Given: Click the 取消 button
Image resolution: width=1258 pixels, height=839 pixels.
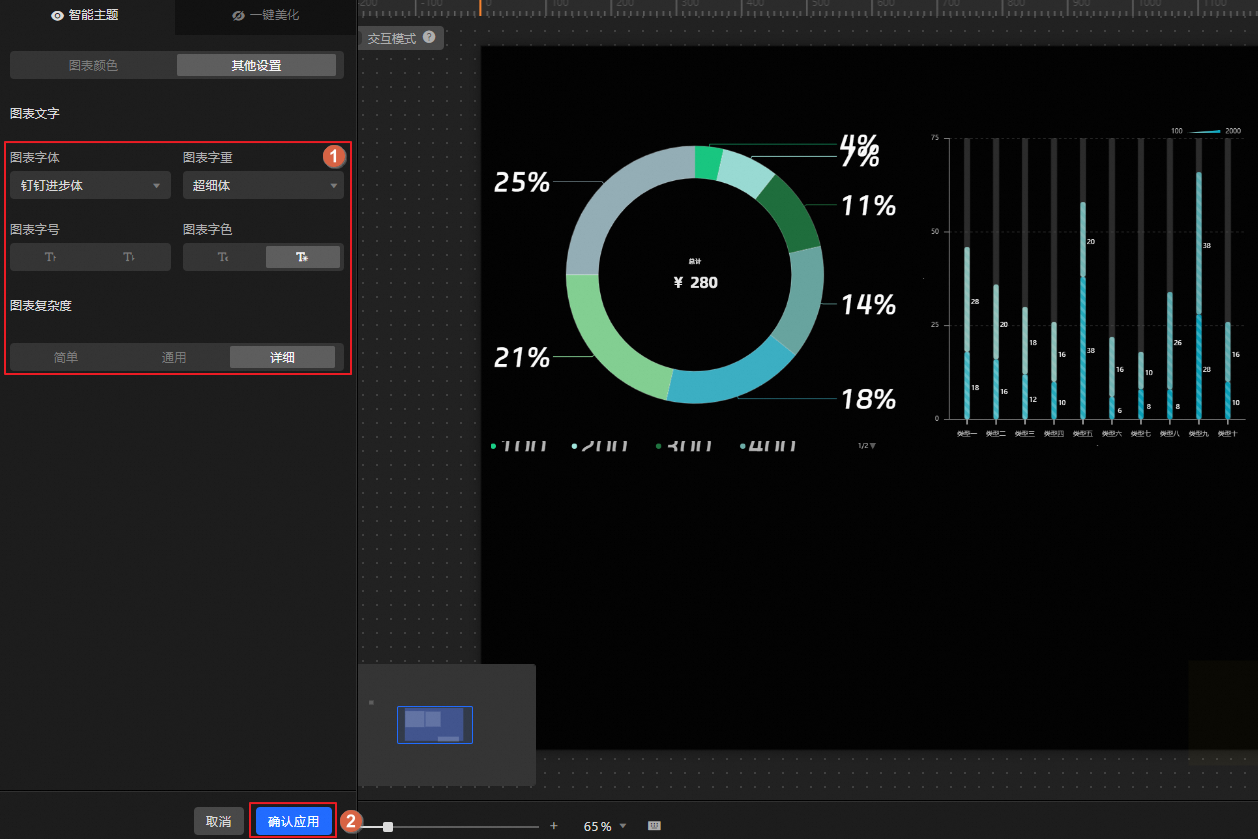Looking at the screenshot, I should [x=219, y=822].
